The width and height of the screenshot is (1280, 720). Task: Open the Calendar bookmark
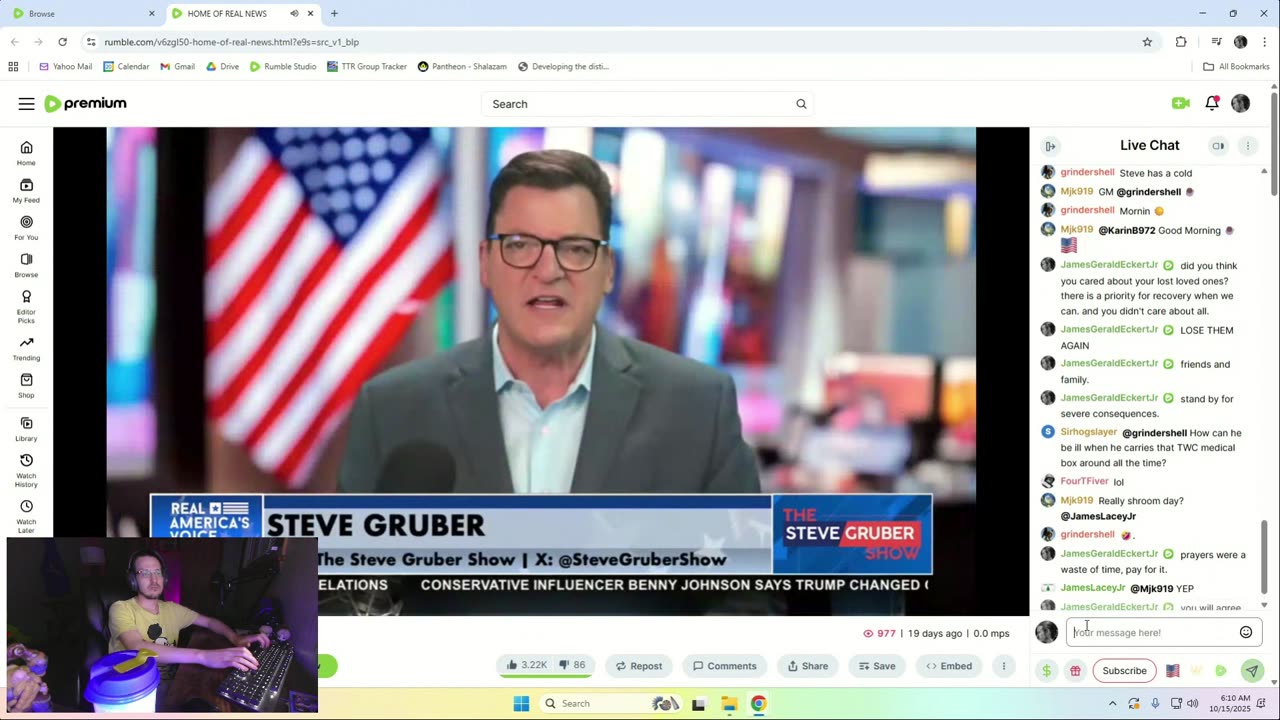[x=126, y=67]
